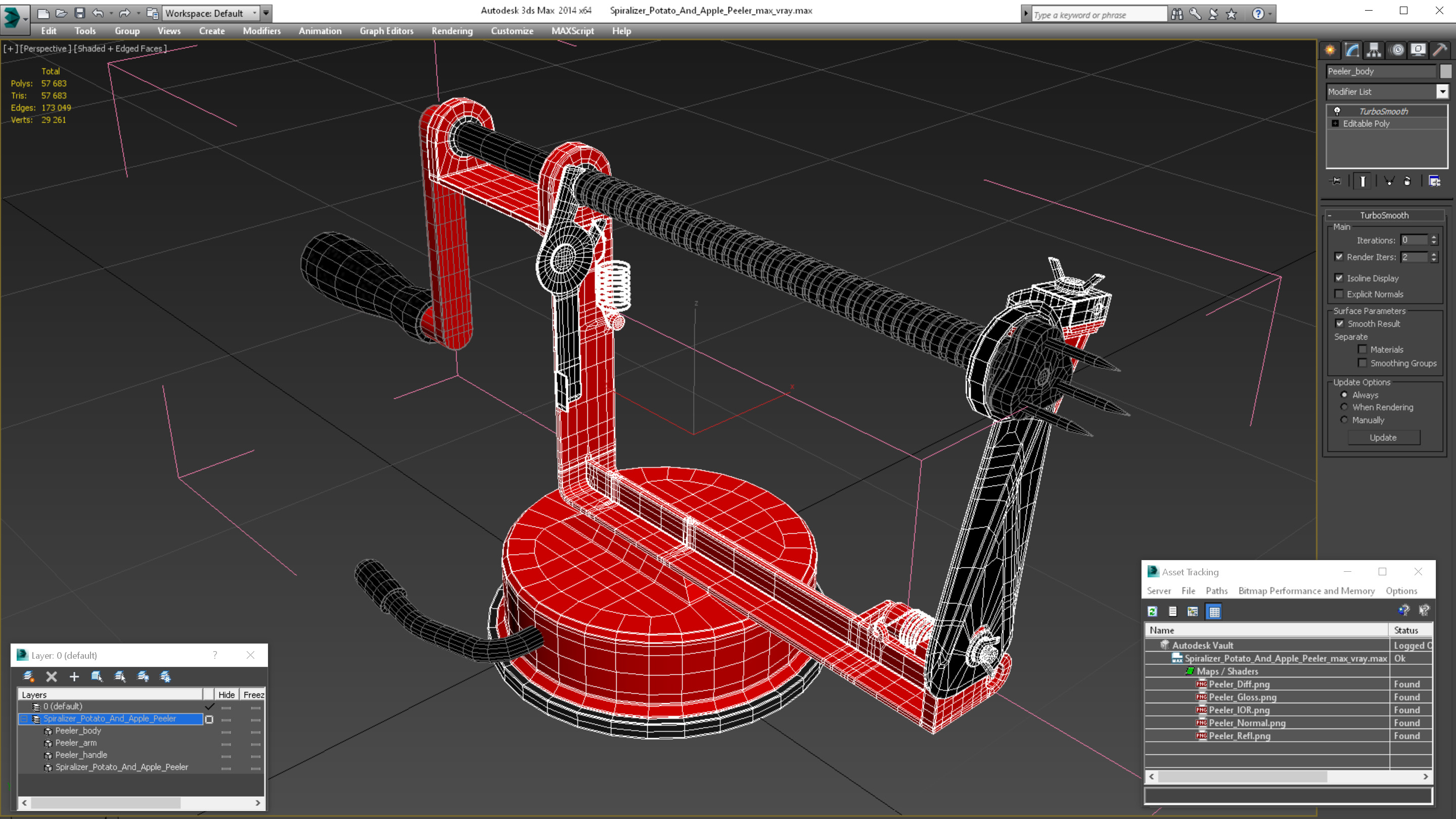The height and width of the screenshot is (819, 1456).
Task: Add selected objects to current layer
Action: point(74,676)
